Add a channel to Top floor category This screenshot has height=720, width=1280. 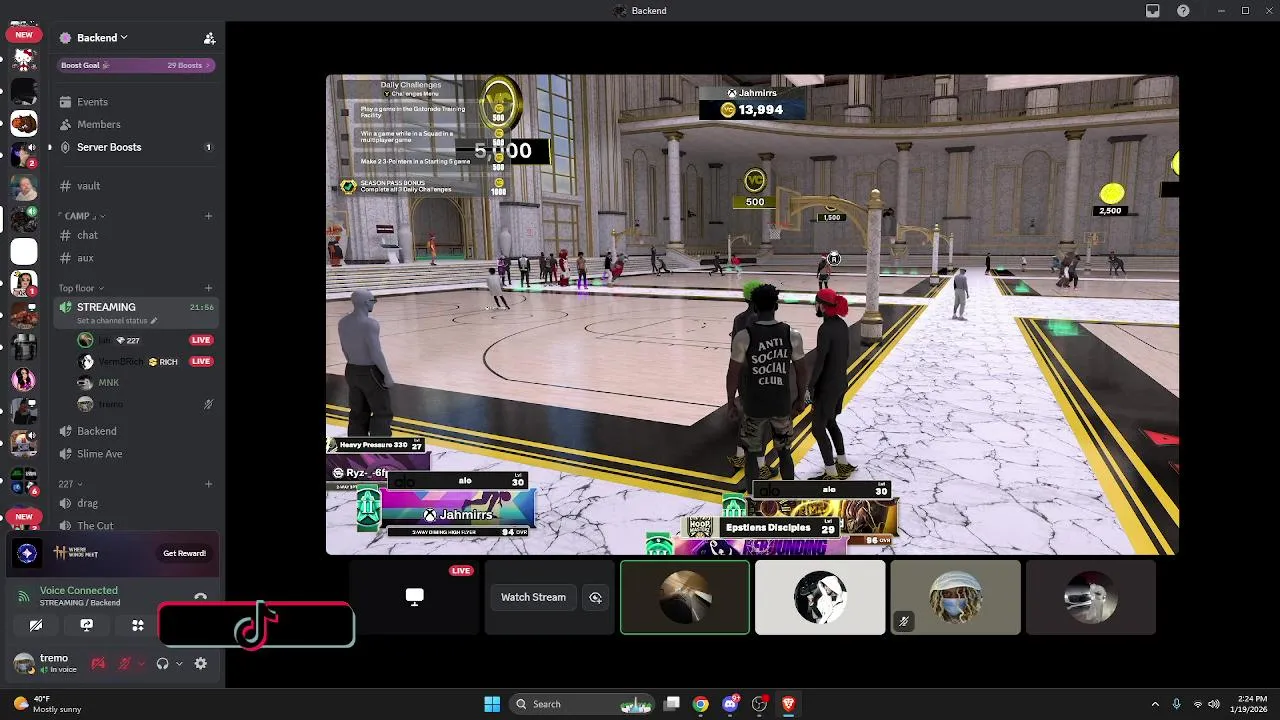point(209,288)
